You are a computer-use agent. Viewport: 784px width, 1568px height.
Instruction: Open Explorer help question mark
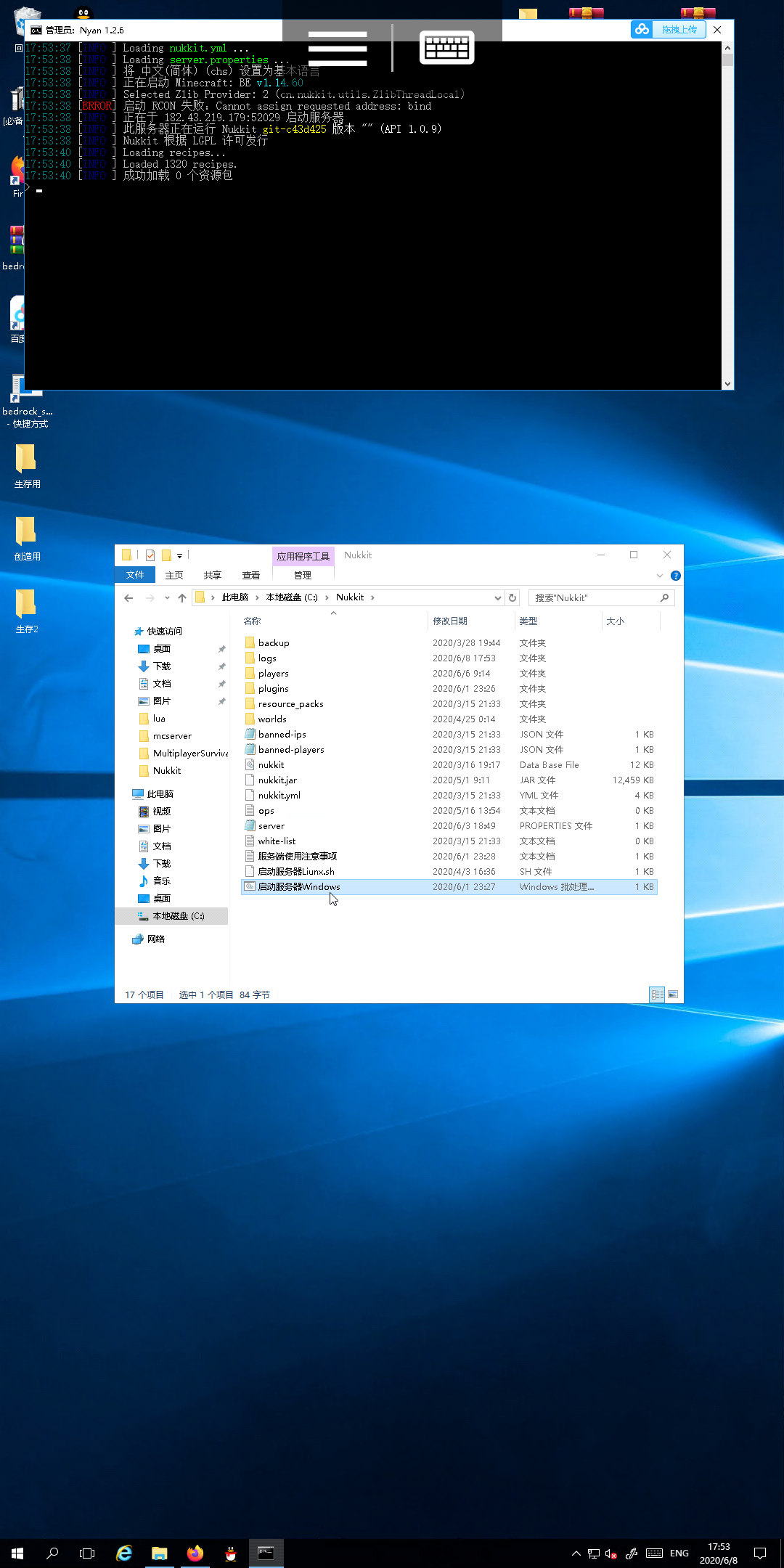676,576
